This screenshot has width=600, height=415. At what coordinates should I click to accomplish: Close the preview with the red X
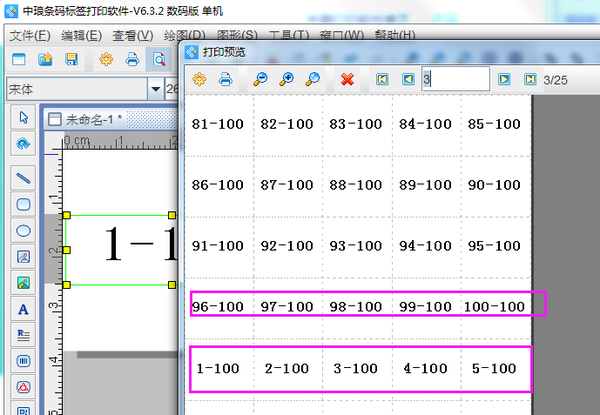tap(347, 79)
